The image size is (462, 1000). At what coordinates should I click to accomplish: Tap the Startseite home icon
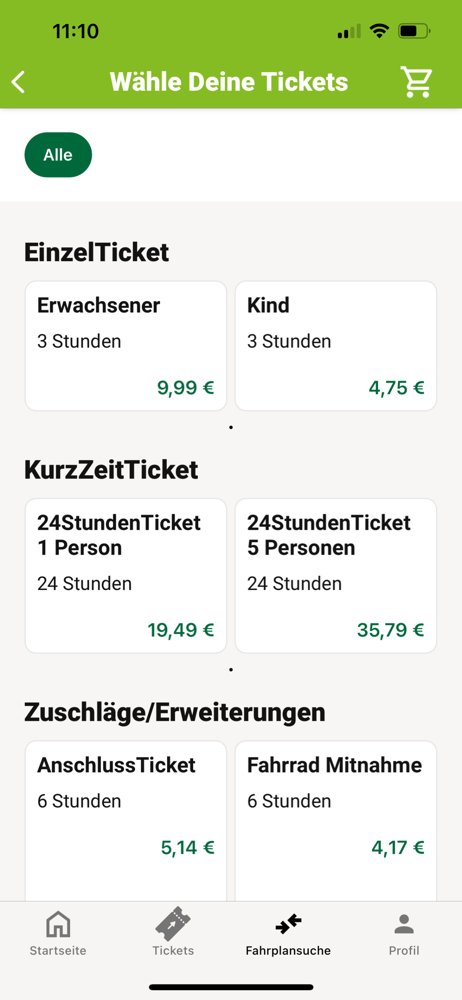58,925
